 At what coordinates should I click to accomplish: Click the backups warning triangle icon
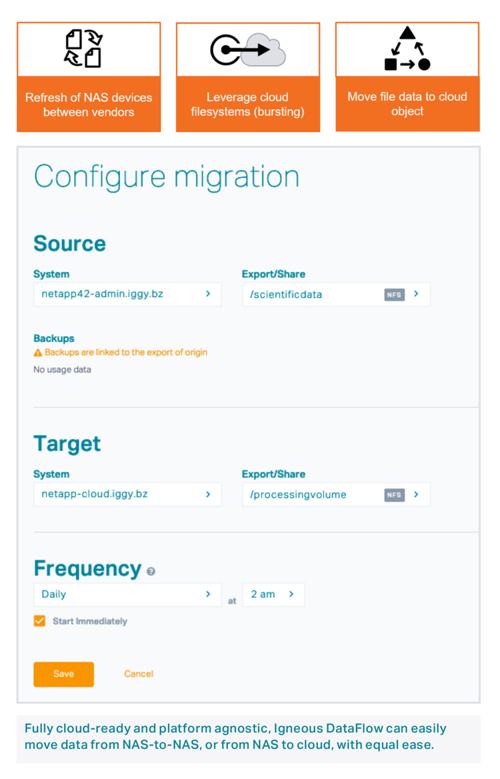pos(38,353)
